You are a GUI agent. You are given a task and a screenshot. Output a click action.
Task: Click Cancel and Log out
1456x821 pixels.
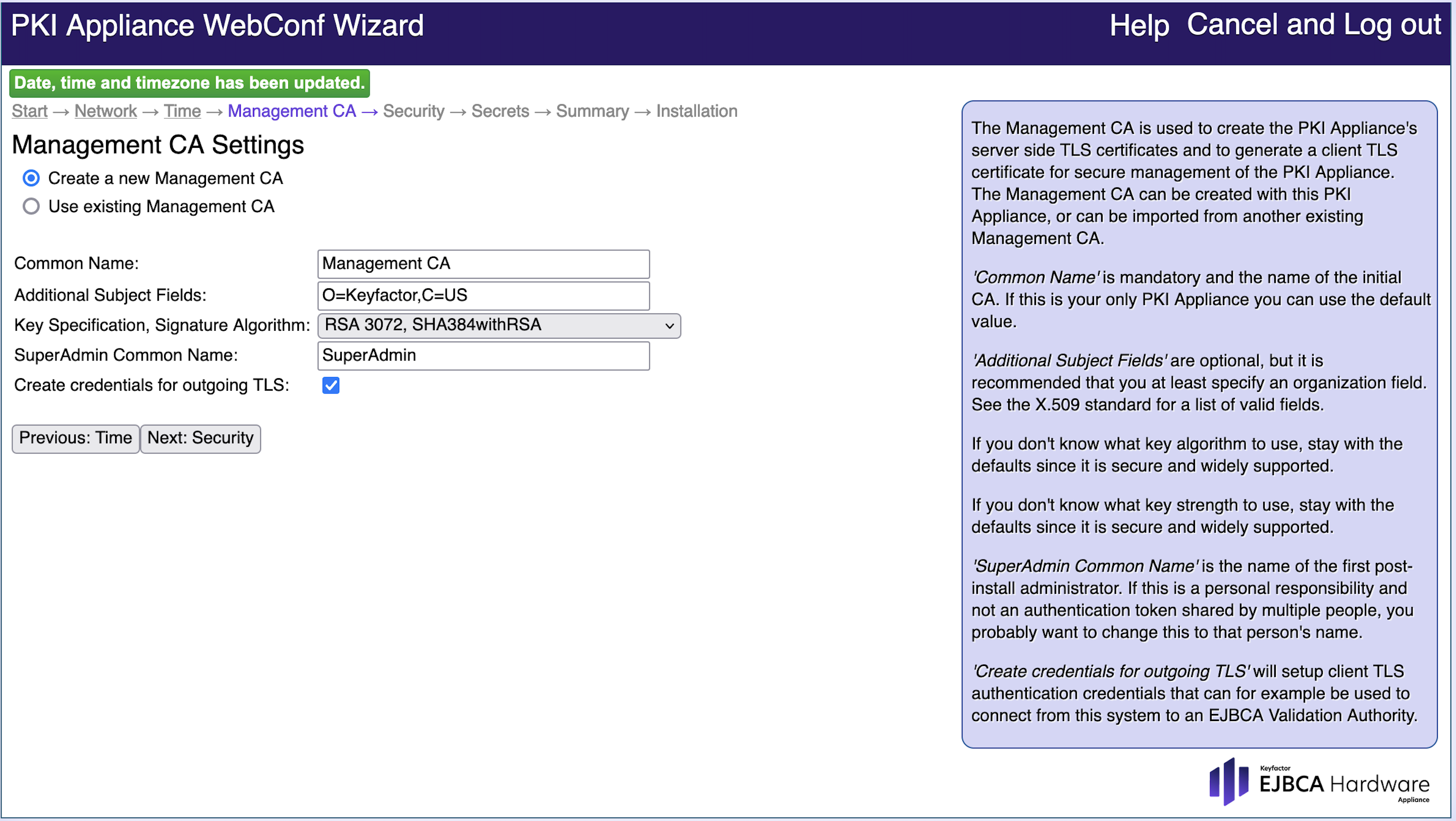(1314, 25)
